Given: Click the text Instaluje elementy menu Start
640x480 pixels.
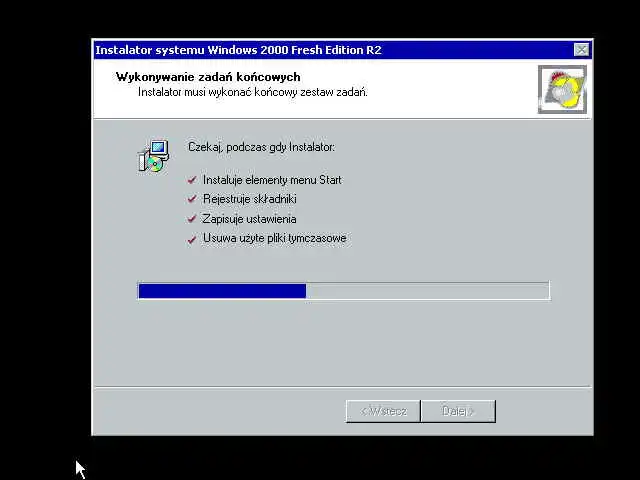Looking at the screenshot, I should [272, 180].
